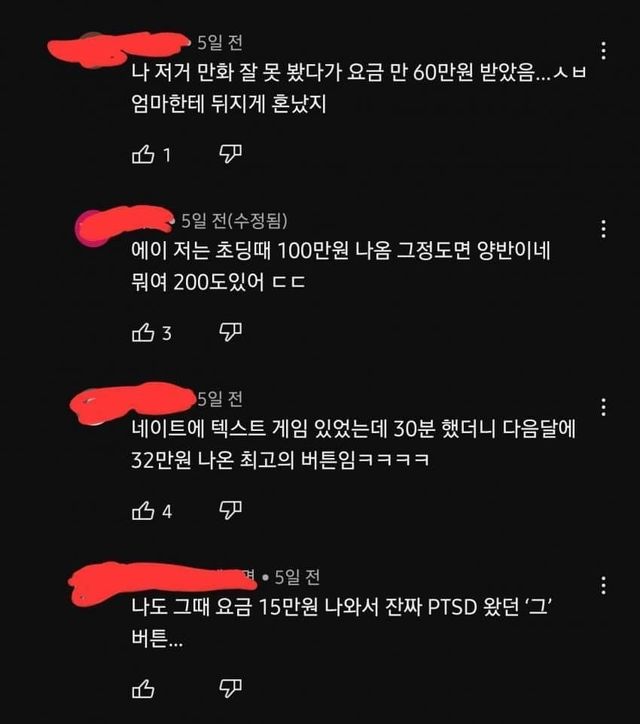Open the more-options menu for the 60만원 comment
This screenshot has width=640, height=724.
[604, 51]
